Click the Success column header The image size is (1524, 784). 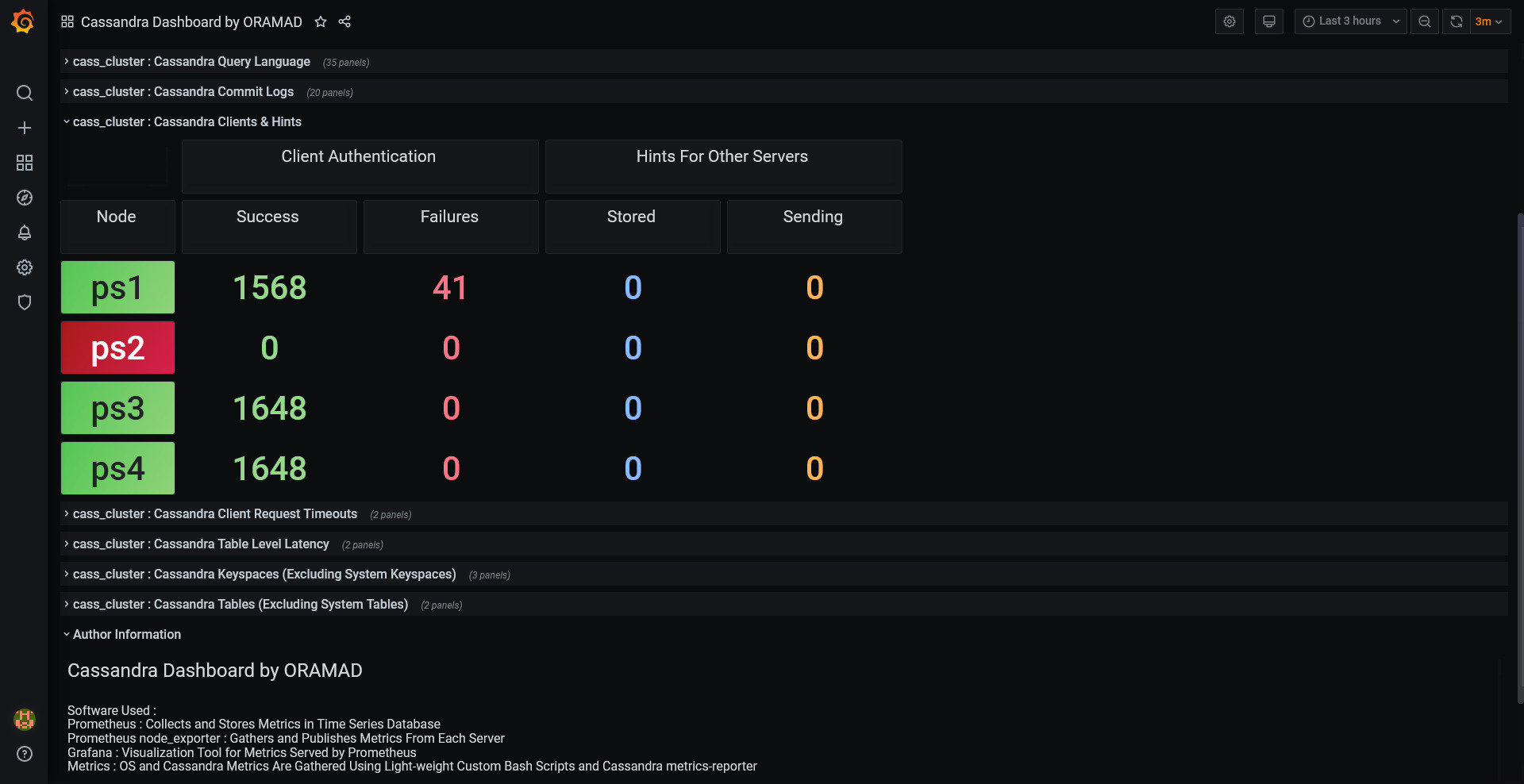pyautogui.click(x=269, y=226)
